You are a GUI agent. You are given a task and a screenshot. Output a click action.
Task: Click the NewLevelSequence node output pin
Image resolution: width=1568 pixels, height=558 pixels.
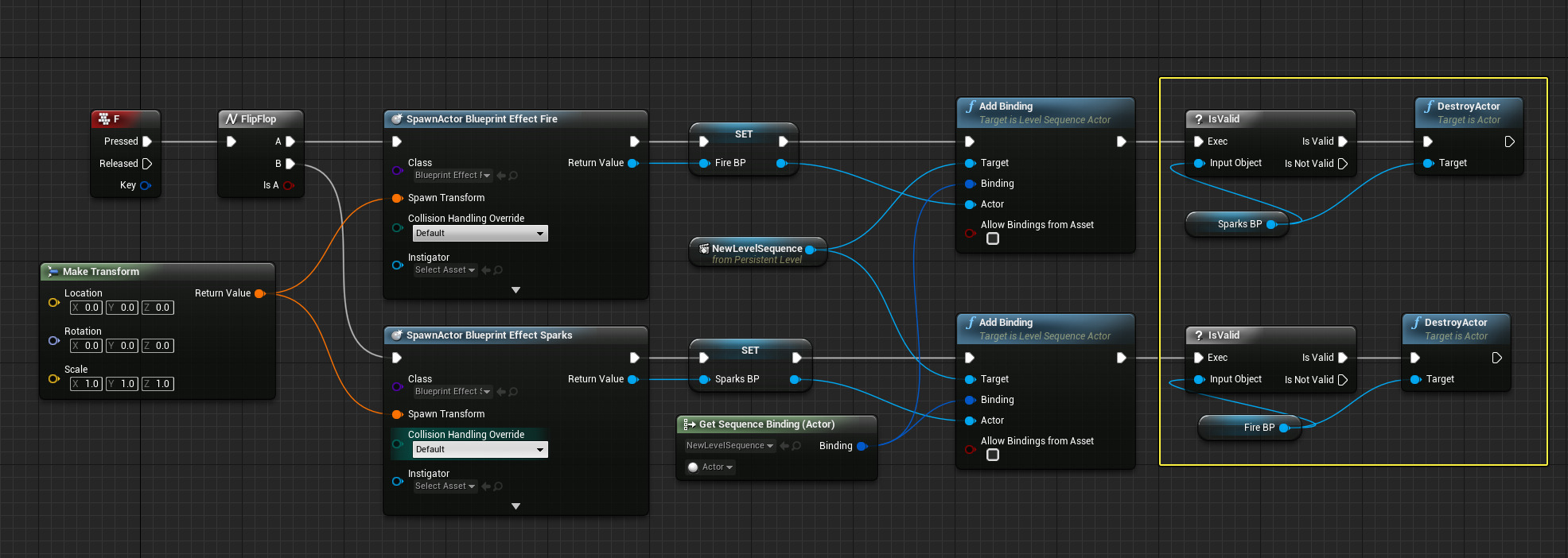point(810,250)
